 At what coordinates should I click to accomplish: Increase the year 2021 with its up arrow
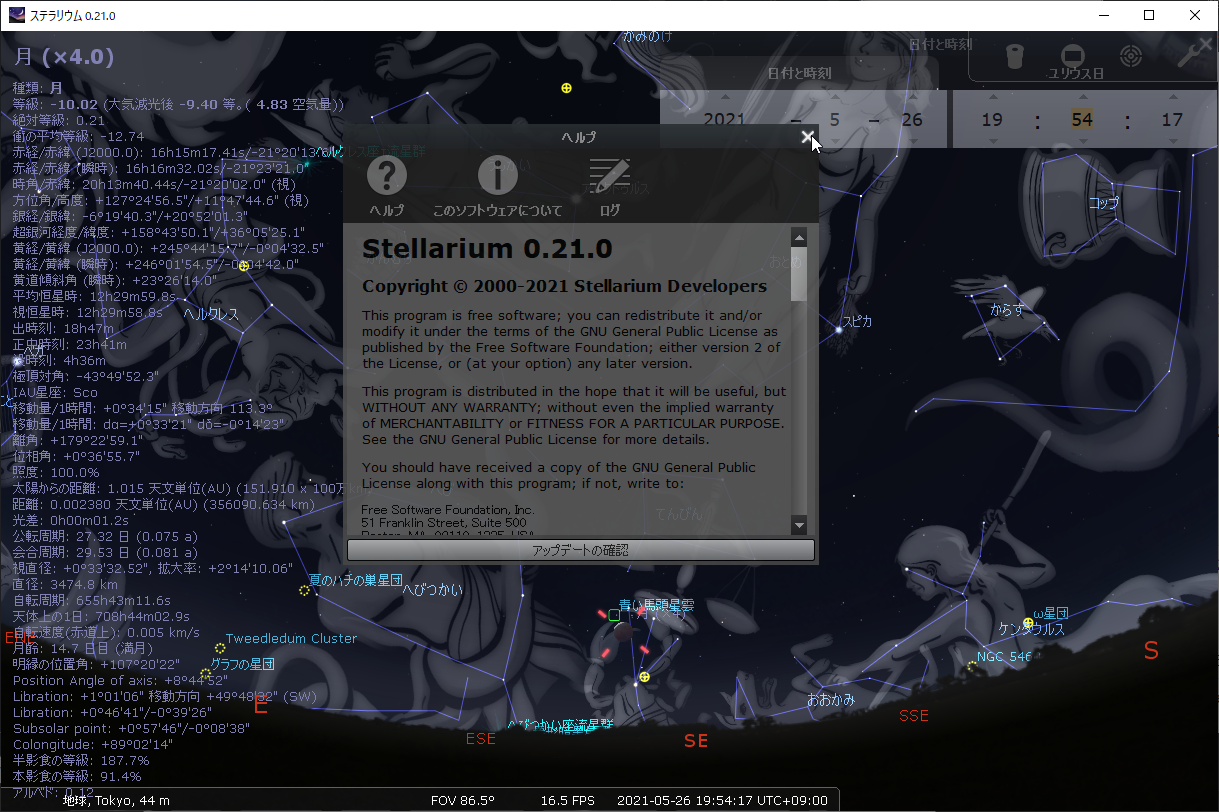pyautogui.click(x=727, y=96)
